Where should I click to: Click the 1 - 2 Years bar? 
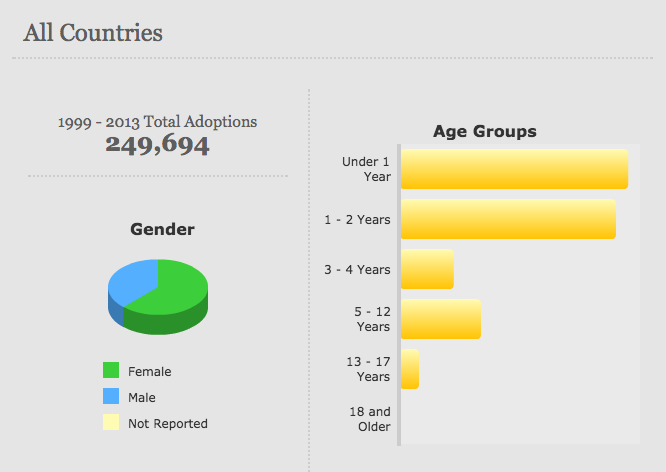pos(508,219)
